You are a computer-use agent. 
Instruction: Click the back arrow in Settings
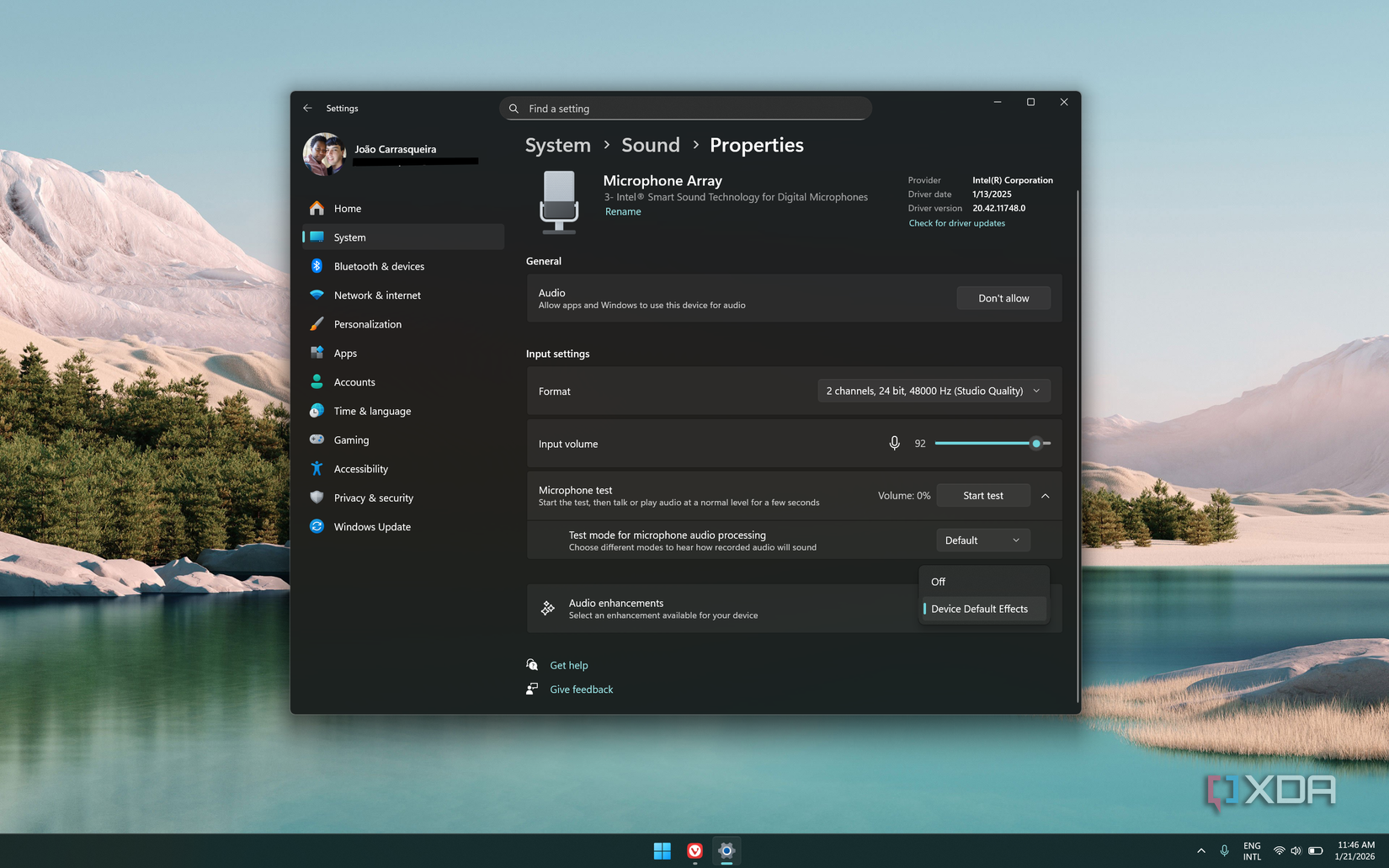307,108
